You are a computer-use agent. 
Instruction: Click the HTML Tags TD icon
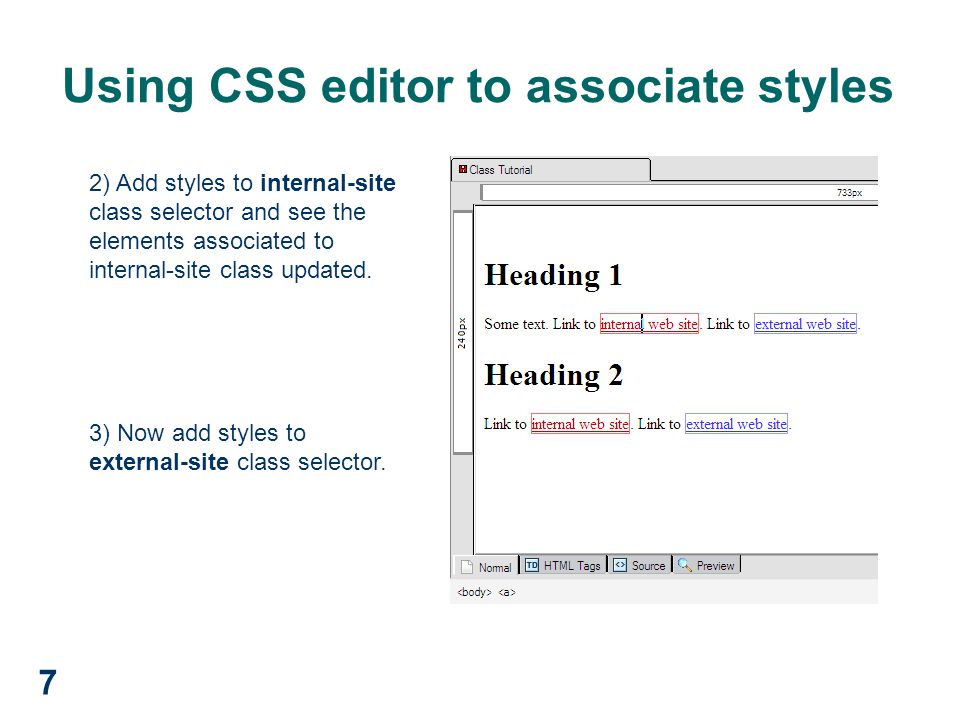pos(532,565)
